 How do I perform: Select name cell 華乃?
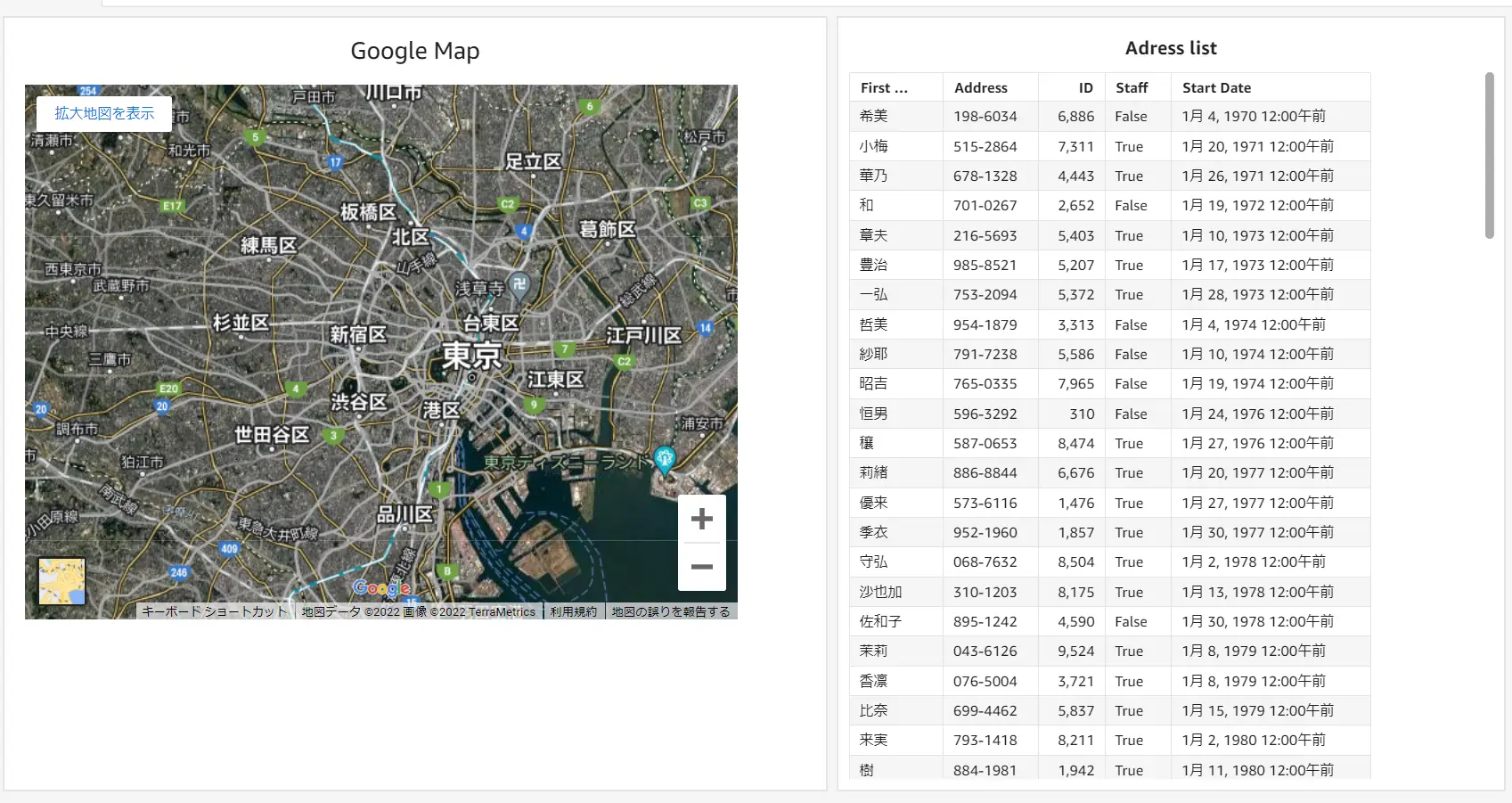tap(896, 176)
